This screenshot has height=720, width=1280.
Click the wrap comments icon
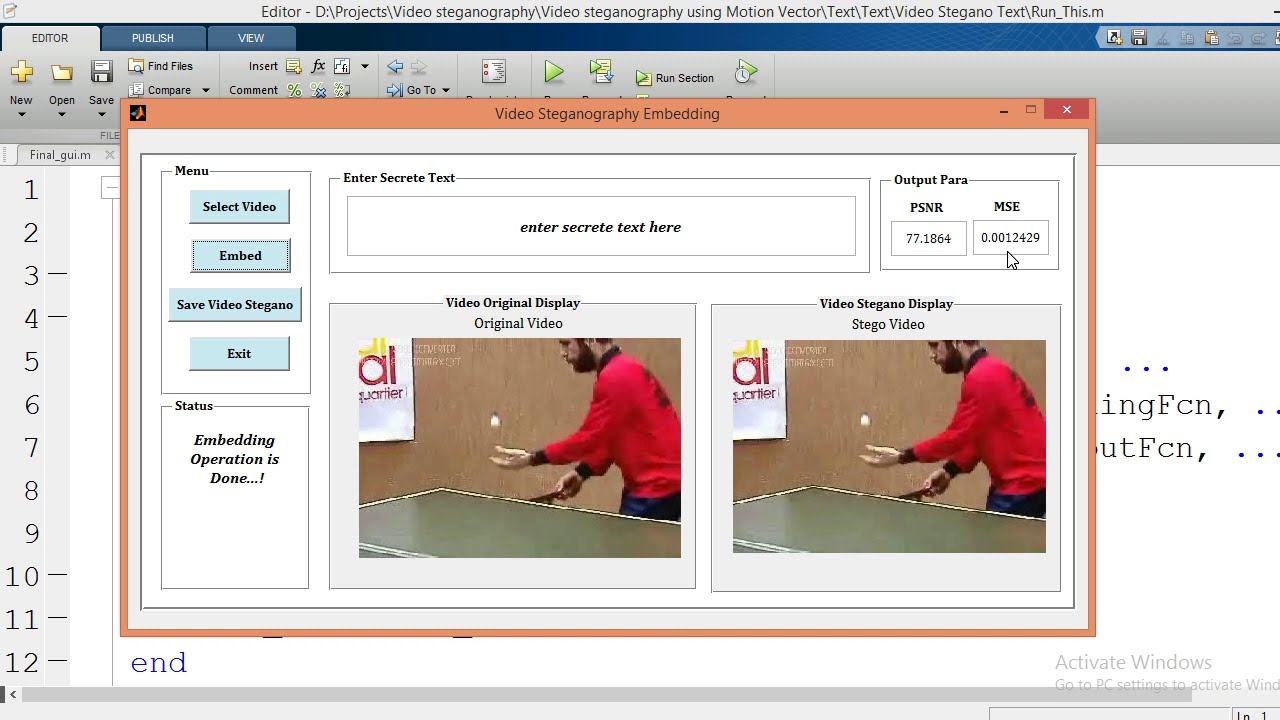[342, 90]
